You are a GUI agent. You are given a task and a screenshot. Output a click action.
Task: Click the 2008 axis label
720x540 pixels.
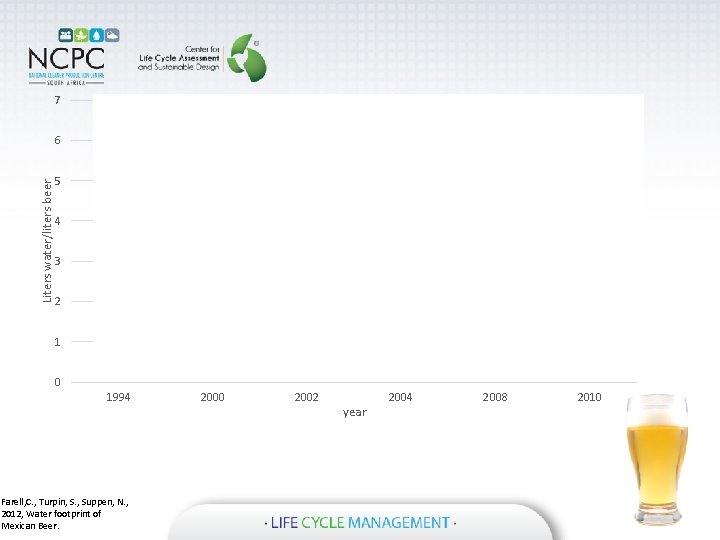(495, 397)
